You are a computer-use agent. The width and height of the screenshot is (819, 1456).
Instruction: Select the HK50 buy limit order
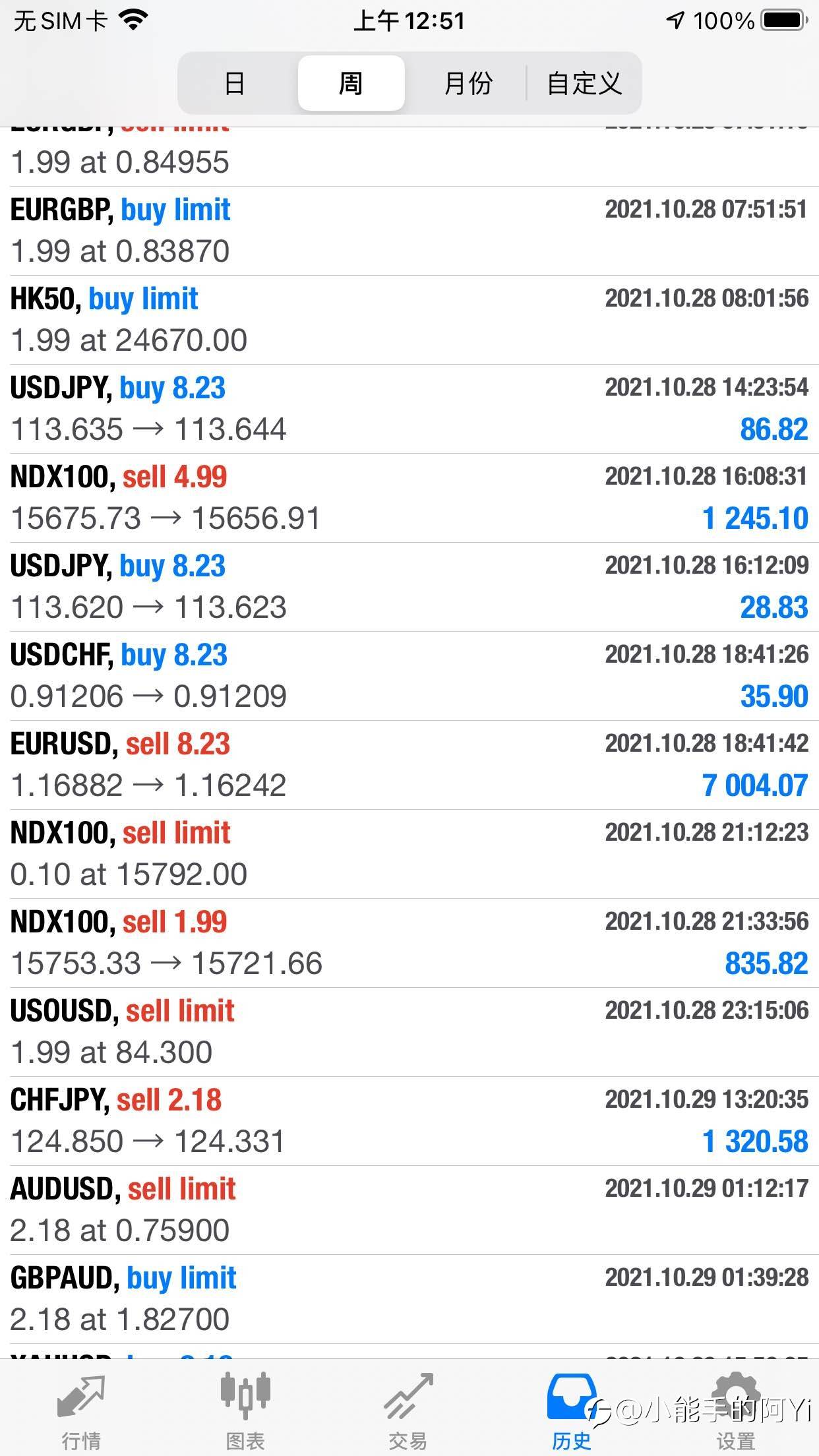click(x=409, y=320)
